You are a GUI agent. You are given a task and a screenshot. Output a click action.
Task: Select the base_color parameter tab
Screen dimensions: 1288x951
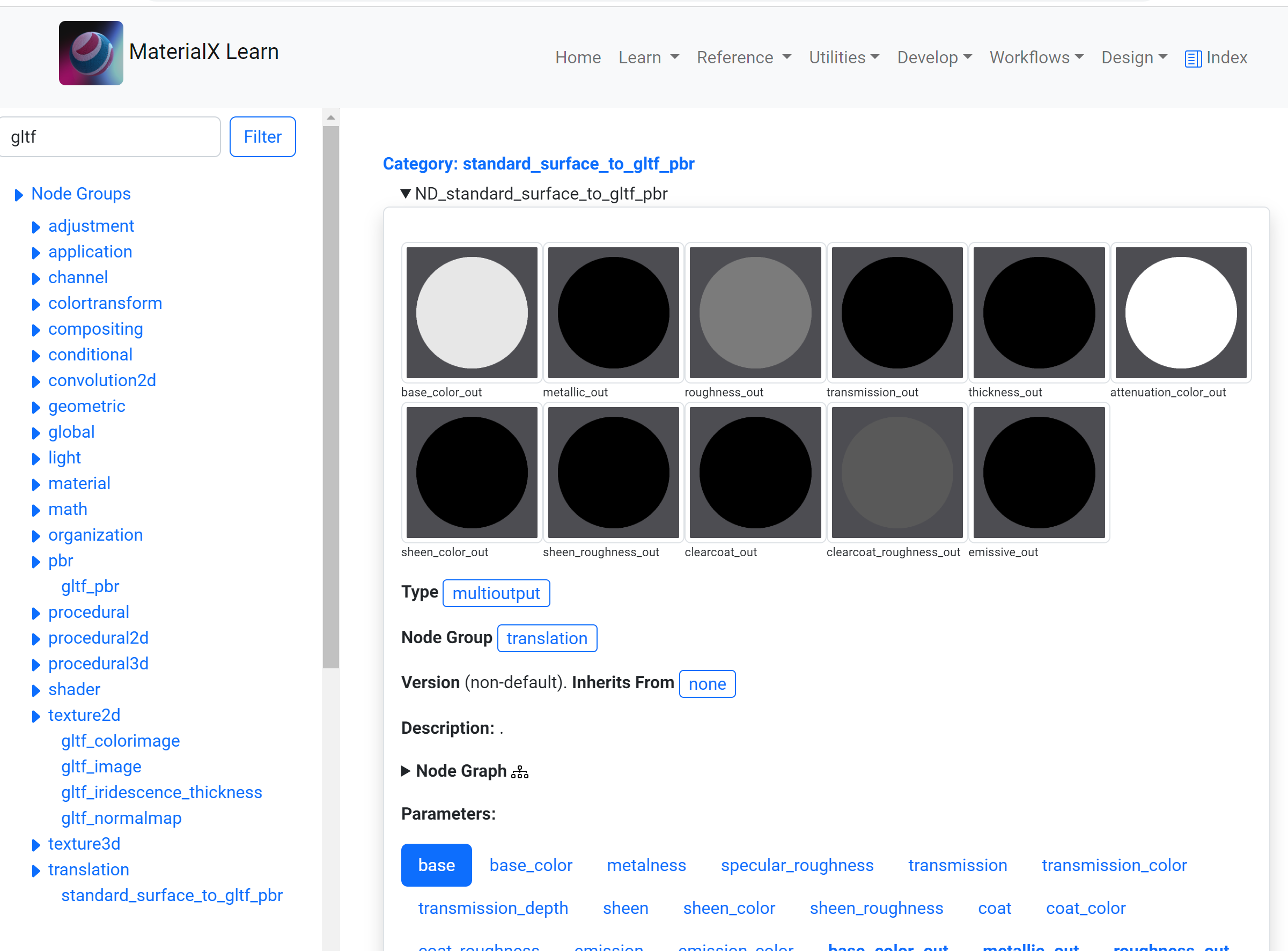(531, 865)
